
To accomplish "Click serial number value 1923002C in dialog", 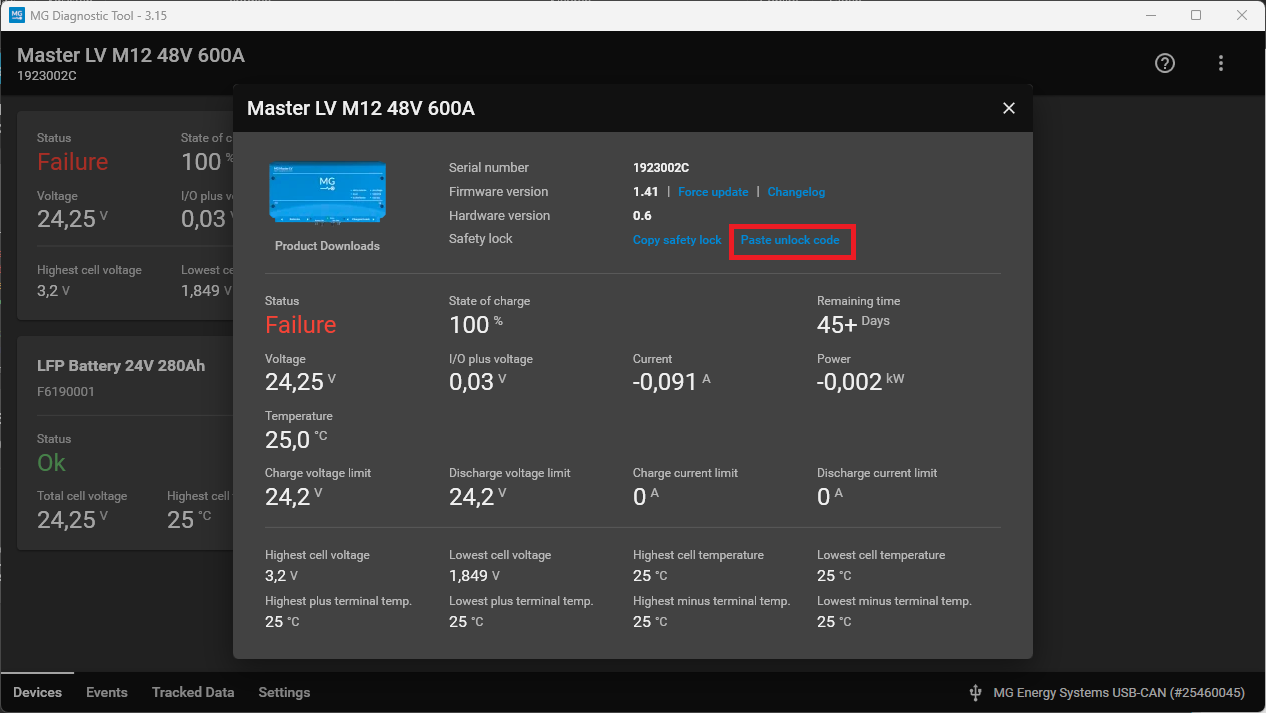I will [x=661, y=168].
